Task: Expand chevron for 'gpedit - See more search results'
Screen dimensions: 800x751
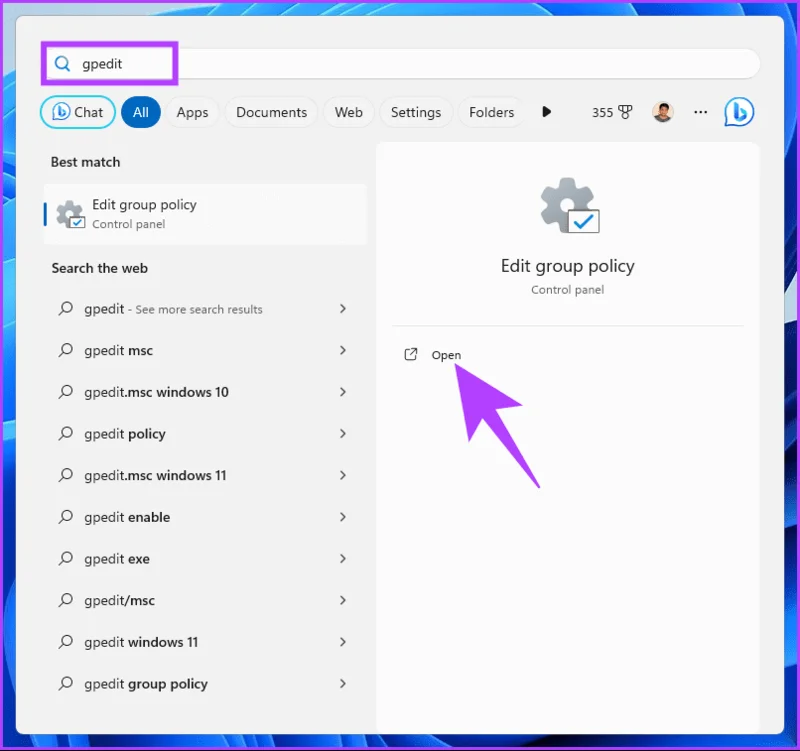Action: pyautogui.click(x=343, y=309)
